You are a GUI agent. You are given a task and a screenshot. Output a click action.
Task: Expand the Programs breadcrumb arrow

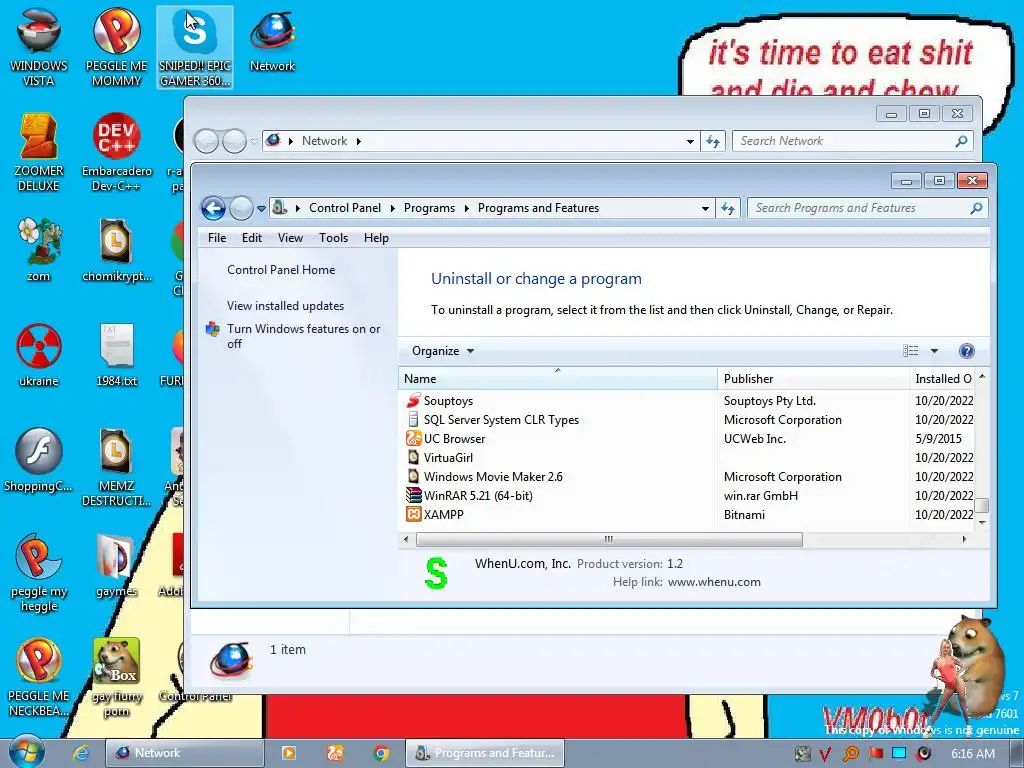(x=466, y=208)
